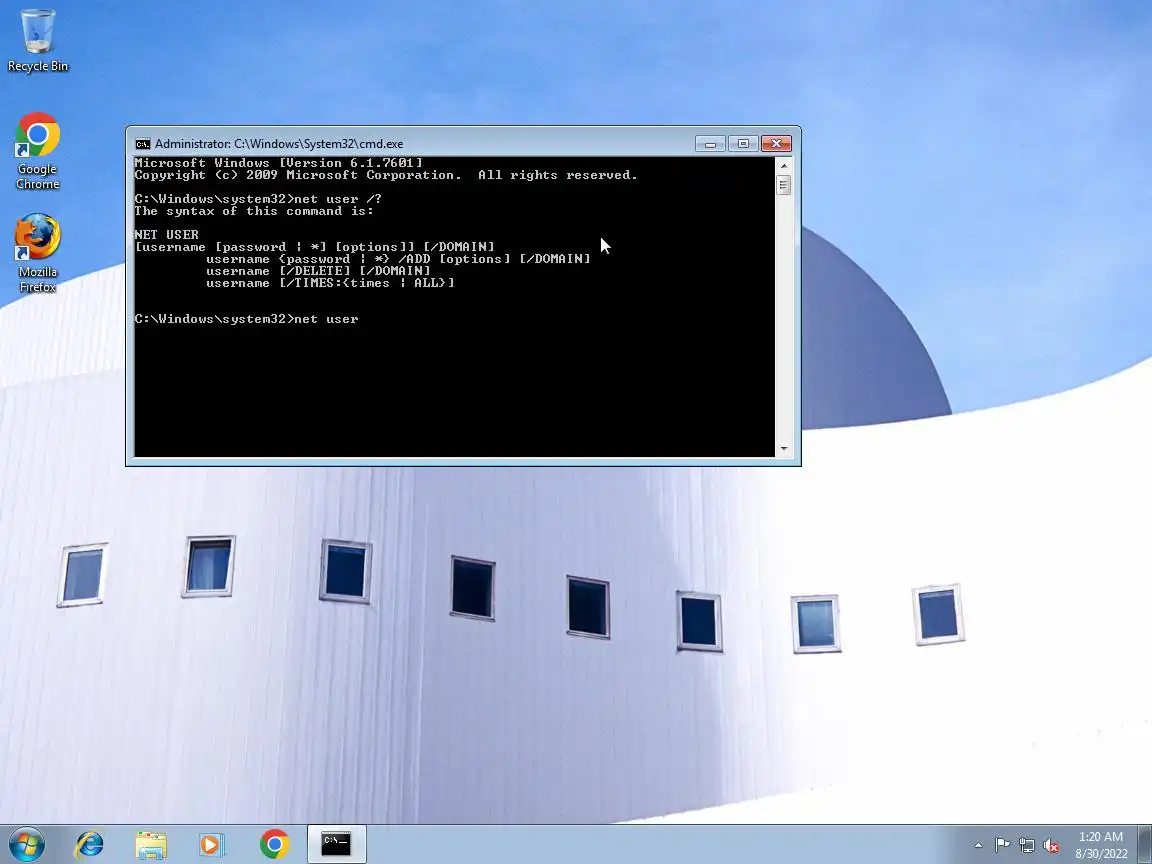Launch Internet Explorer from the taskbar
Viewport: 1152px width, 864px height.
point(90,844)
